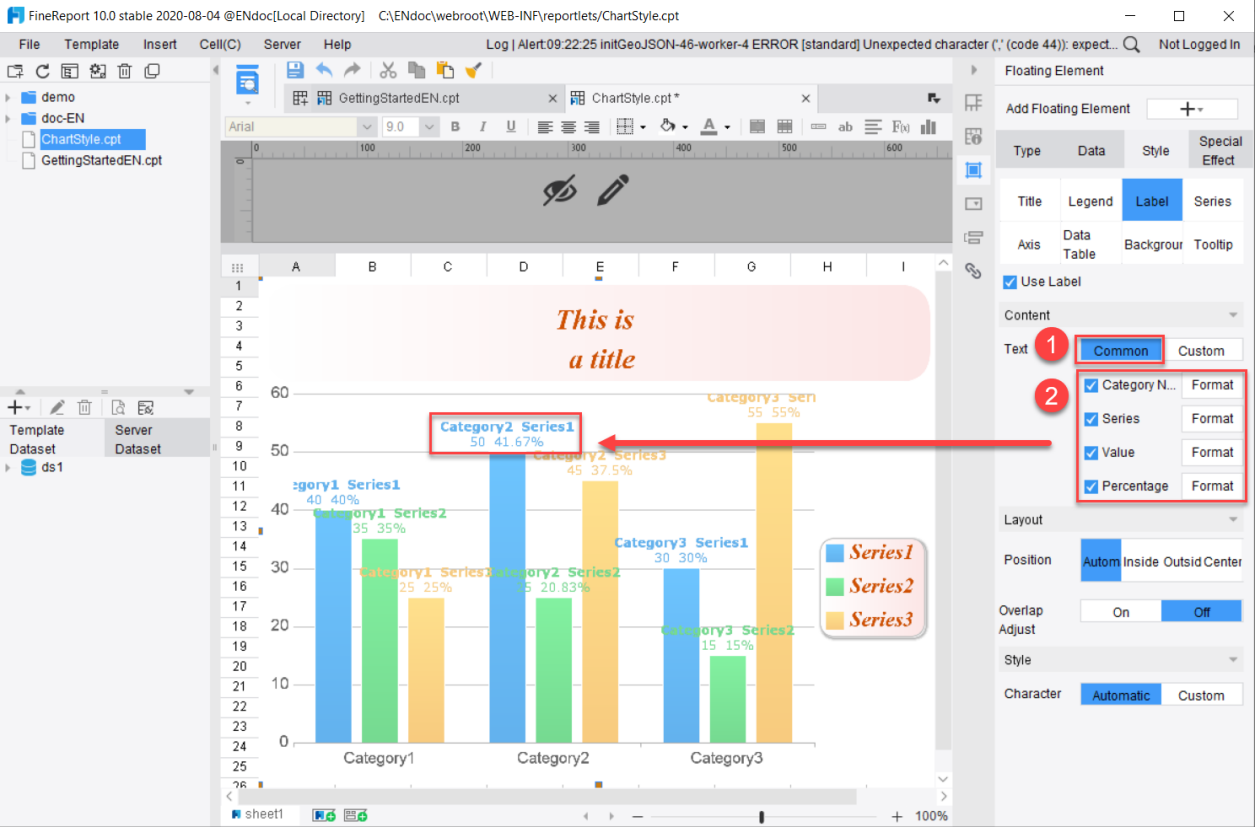Adjust the zoom slider handle

tap(762, 816)
